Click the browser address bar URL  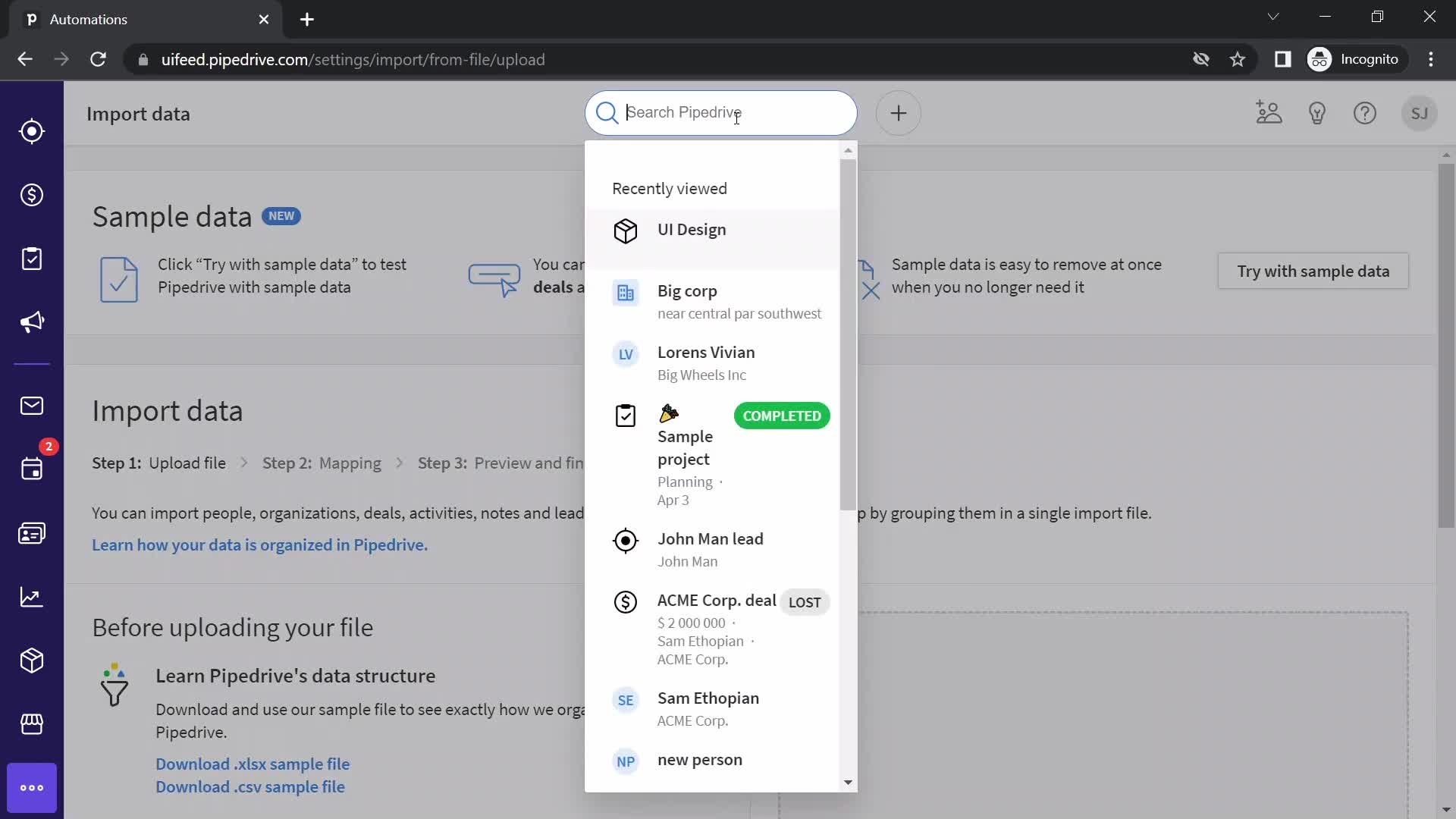pyautogui.click(x=353, y=59)
